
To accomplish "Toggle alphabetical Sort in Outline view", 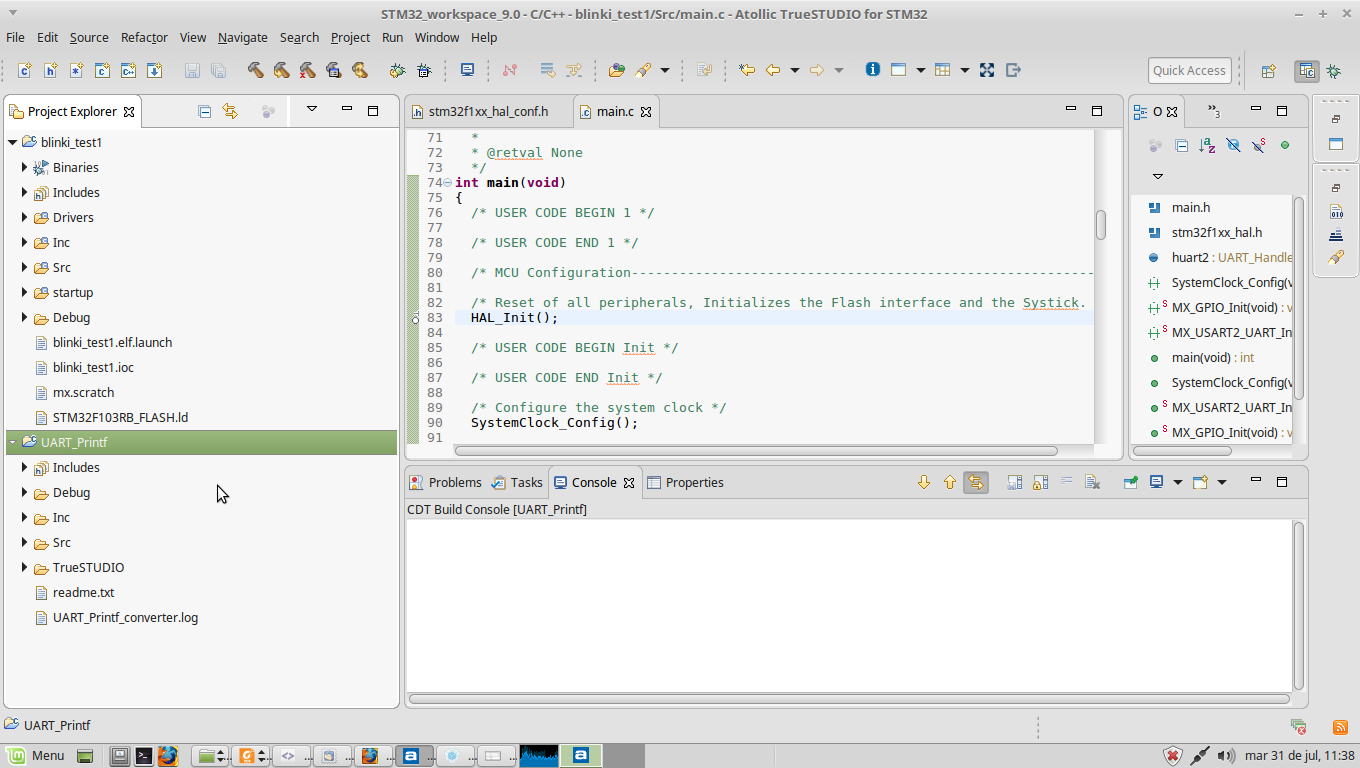I will tap(1207, 145).
